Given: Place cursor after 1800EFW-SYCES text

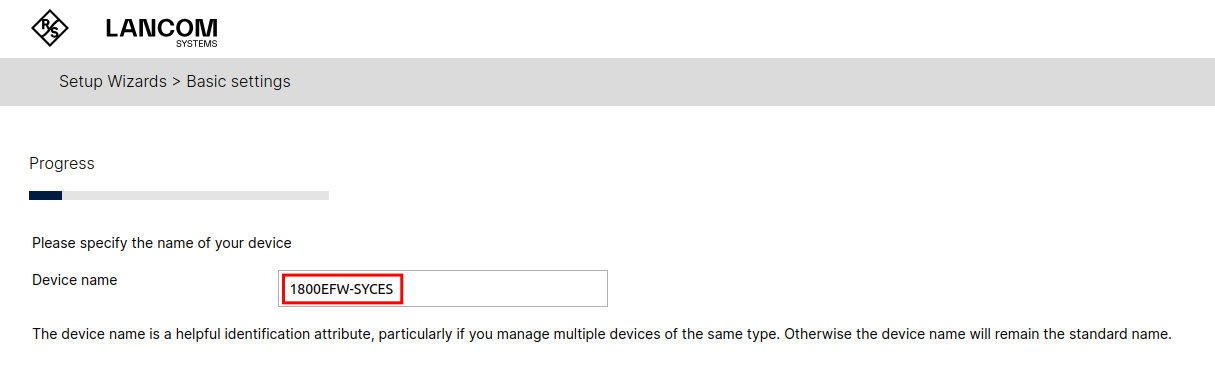Looking at the screenshot, I should tap(394, 289).
